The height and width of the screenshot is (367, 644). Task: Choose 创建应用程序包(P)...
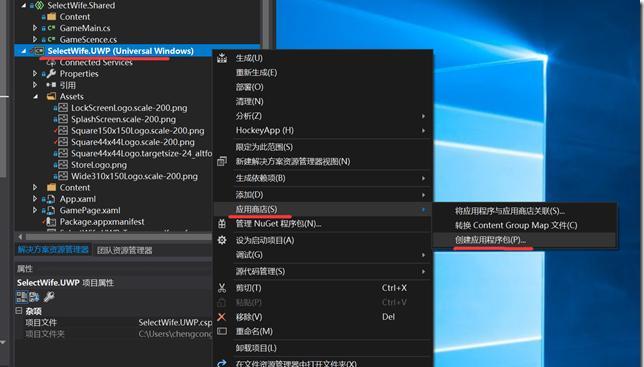(x=525, y=240)
